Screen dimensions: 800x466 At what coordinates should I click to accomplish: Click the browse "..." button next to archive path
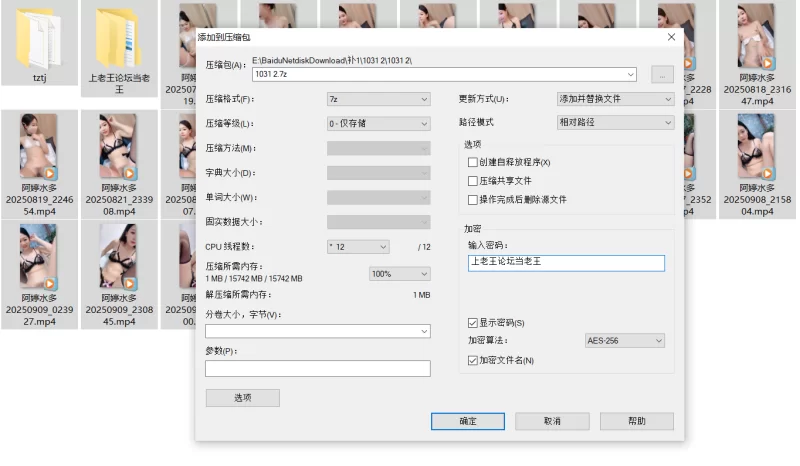tap(661, 74)
